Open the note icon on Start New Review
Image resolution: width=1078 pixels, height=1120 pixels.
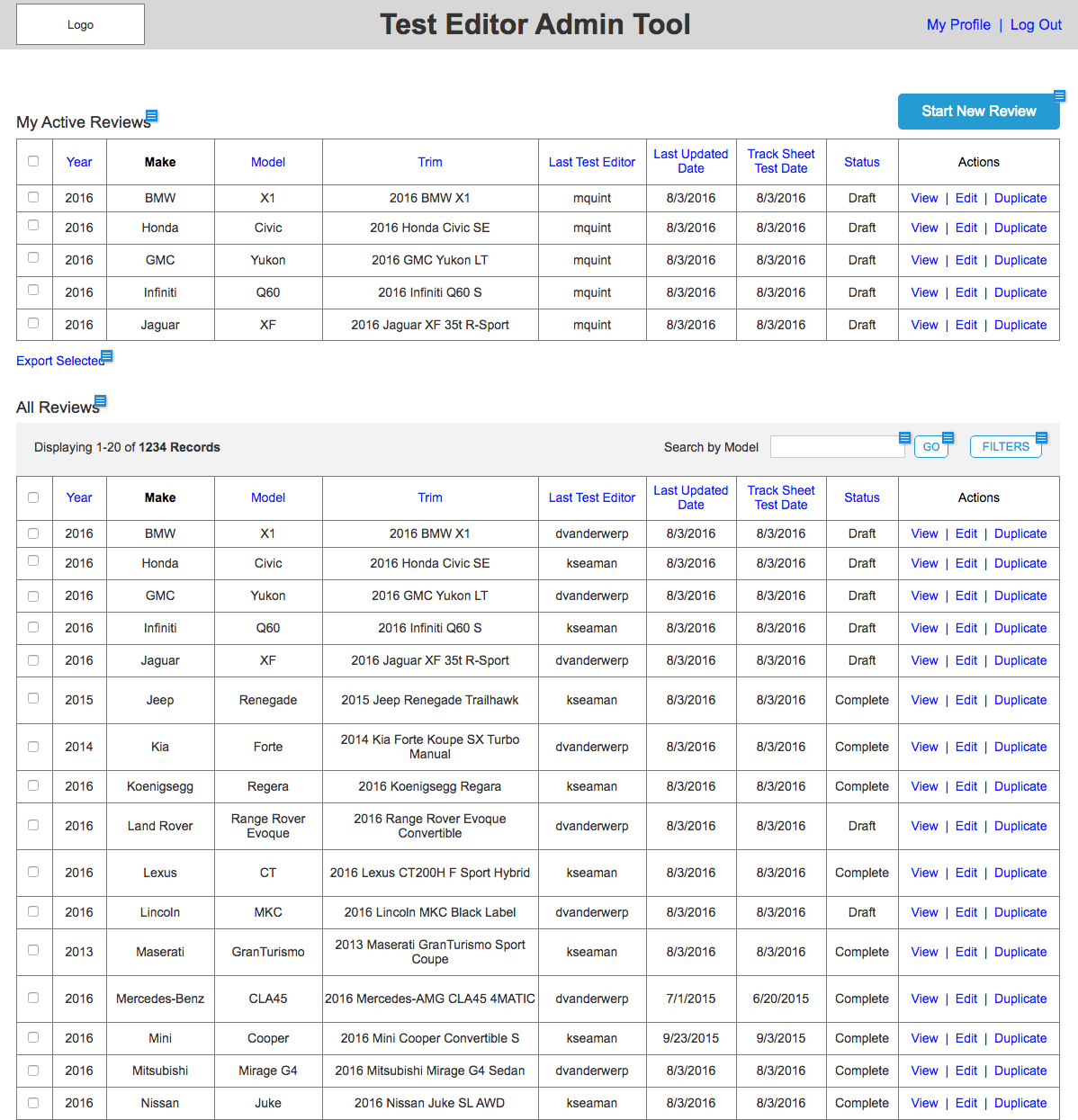click(1060, 95)
